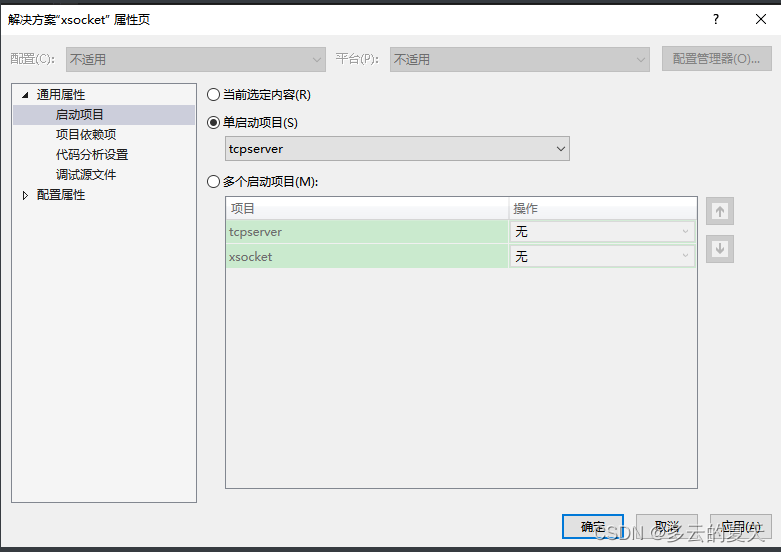Click the xsocket project row
Screen dimensions: 781x552
point(366,257)
